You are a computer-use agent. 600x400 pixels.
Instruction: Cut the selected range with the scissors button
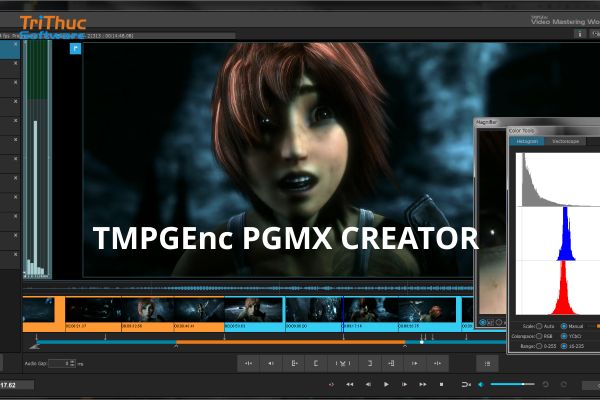[342, 363]
